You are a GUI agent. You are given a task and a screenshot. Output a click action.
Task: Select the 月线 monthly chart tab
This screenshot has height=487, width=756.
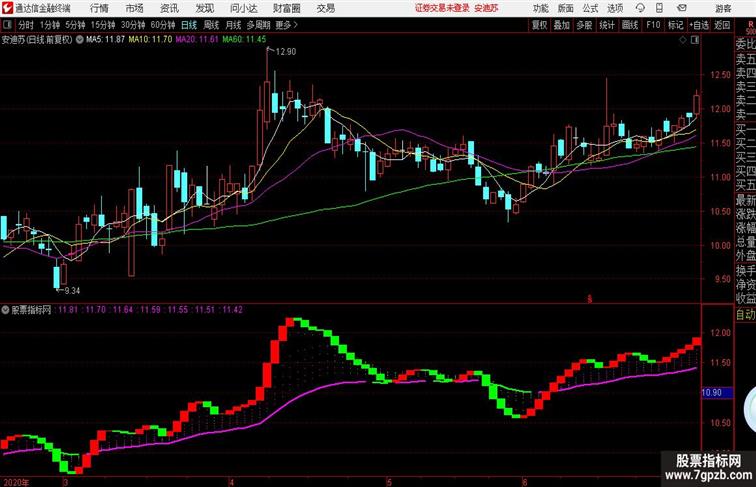coord(233,25)
